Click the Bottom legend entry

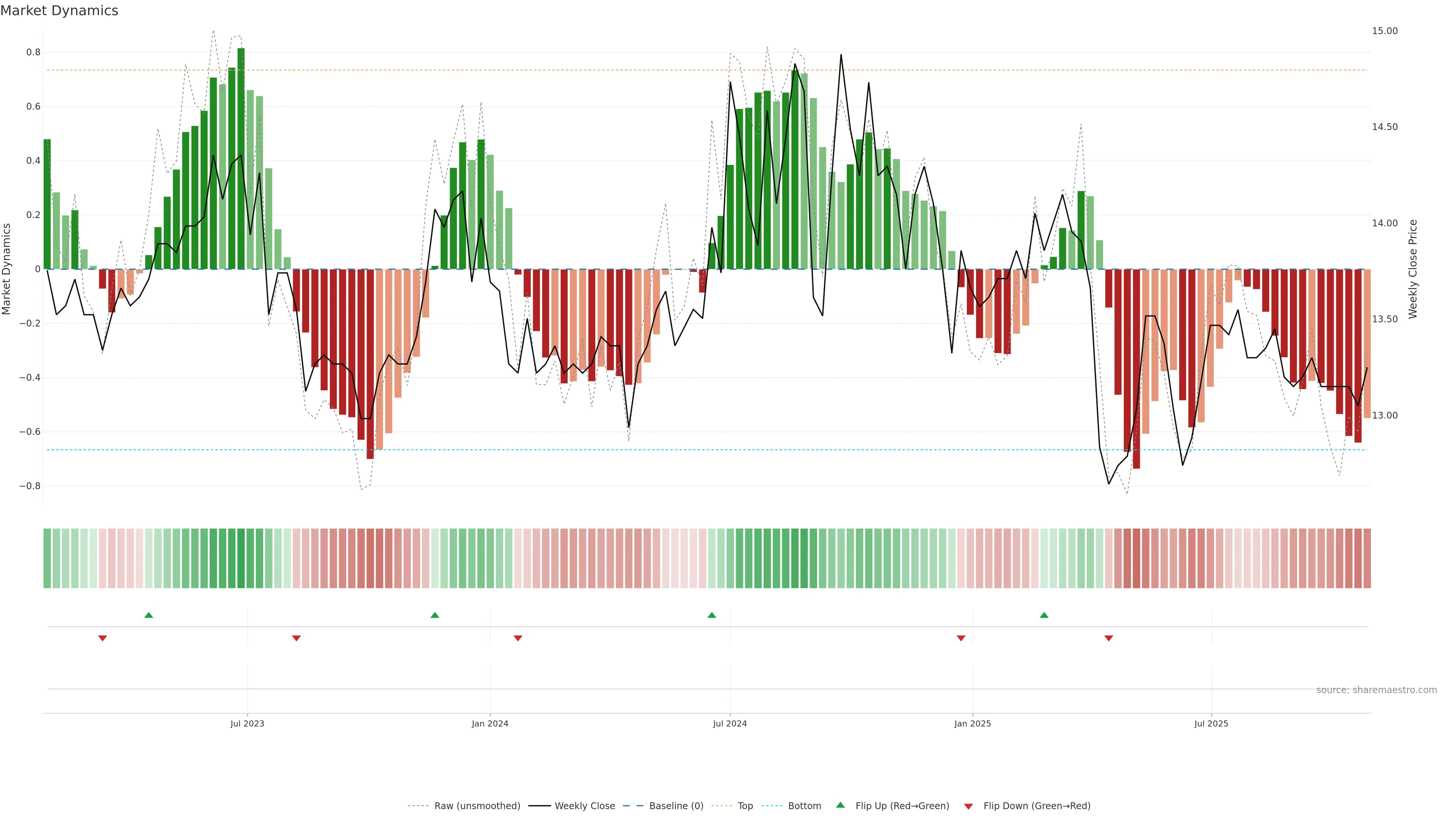(804, 806)
